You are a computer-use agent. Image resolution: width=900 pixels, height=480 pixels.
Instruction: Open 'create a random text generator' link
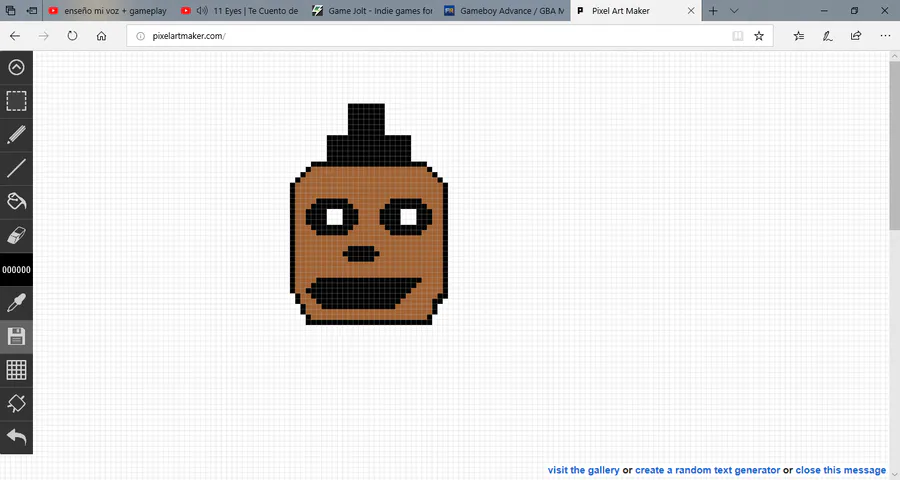[707, 470]
